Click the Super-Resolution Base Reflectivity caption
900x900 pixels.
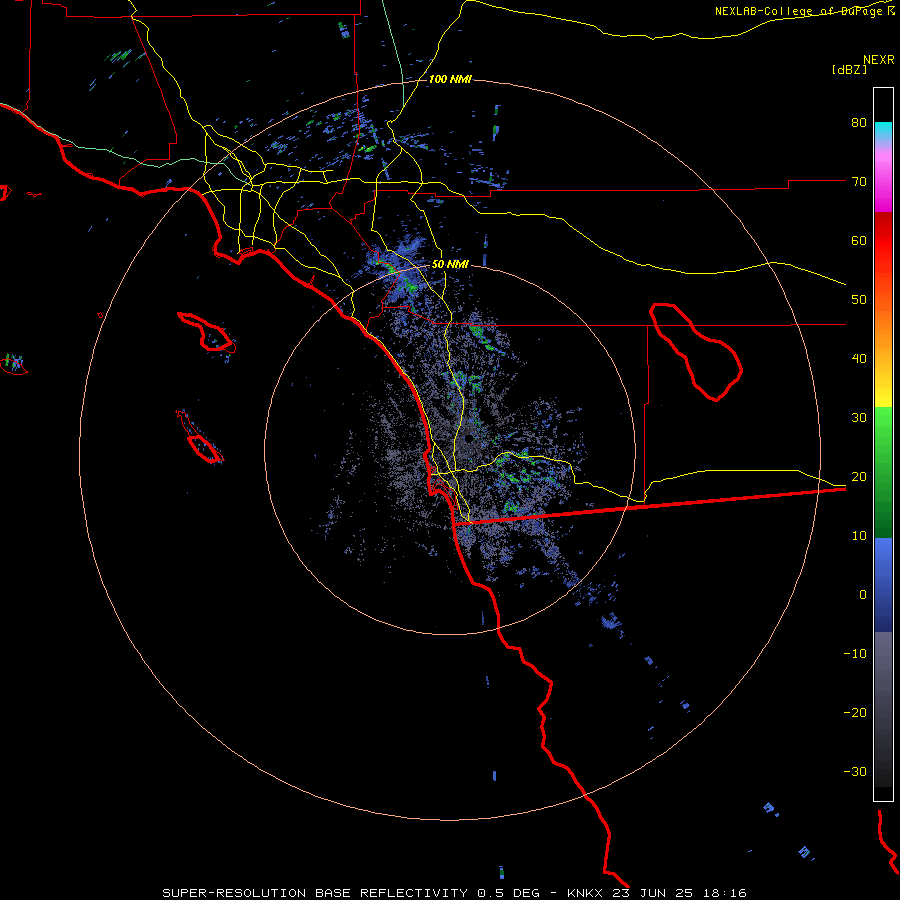click(x=455, y=893)
